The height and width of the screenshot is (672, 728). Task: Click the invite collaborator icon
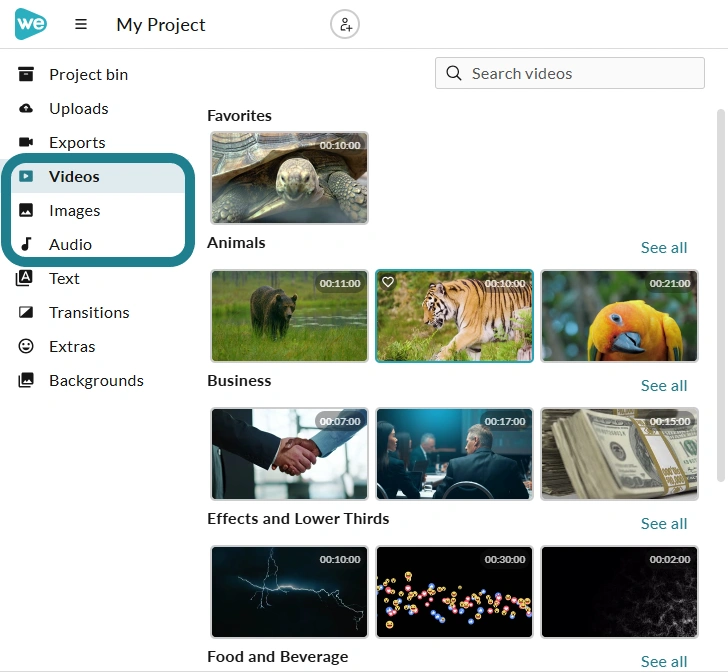point(345,24)
